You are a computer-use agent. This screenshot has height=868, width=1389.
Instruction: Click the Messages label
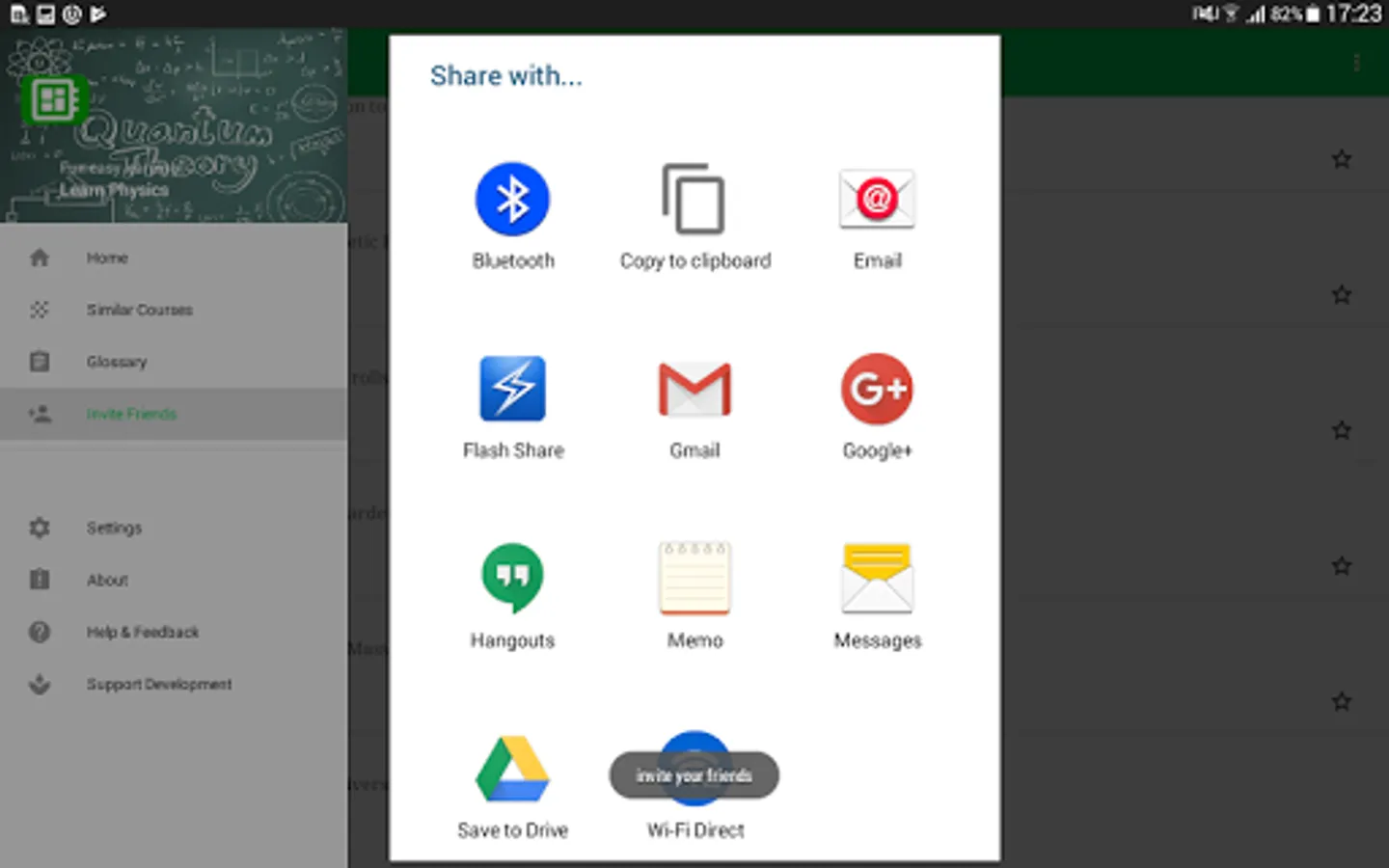[878, 640]
